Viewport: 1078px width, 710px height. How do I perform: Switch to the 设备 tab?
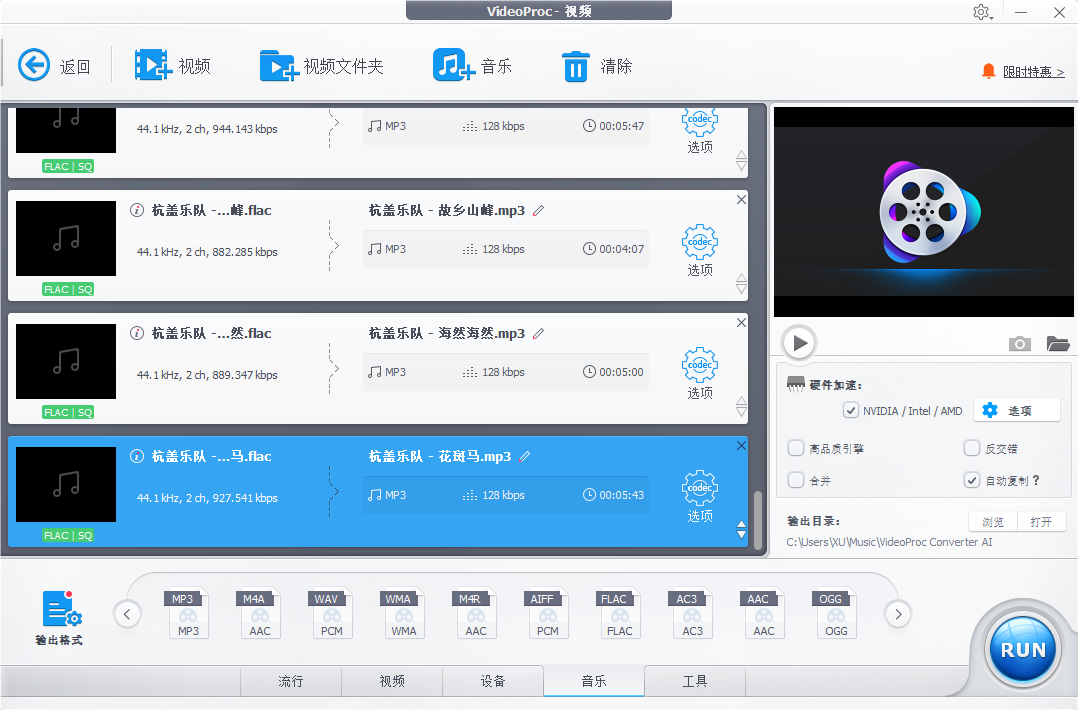[x=493, y=681]
